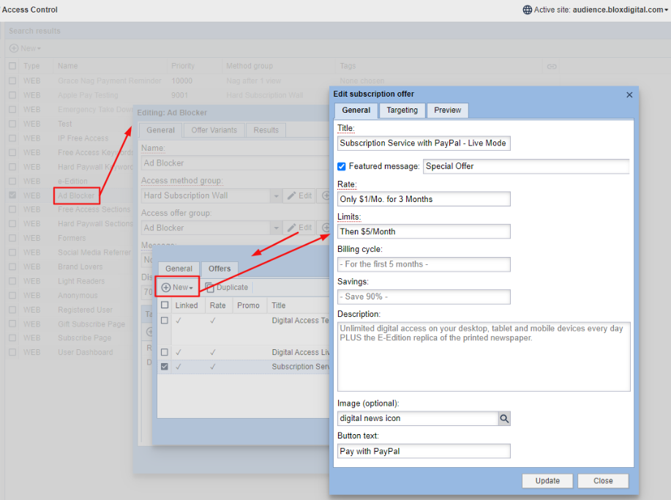Expand the Access offer group dropdown

tap(274, 228)
